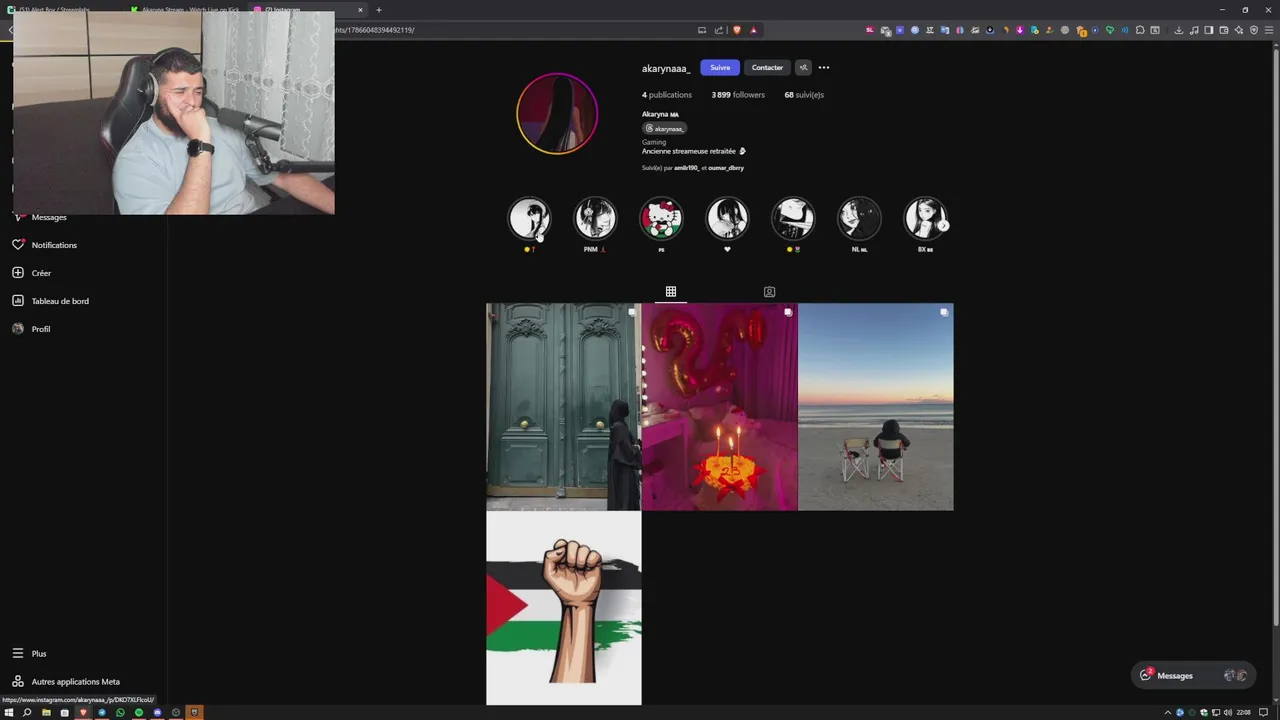The image size is (1280, 720).
Task: Open the Messages item in the Instagram sidebar
Action: click(x=40, y=217)
